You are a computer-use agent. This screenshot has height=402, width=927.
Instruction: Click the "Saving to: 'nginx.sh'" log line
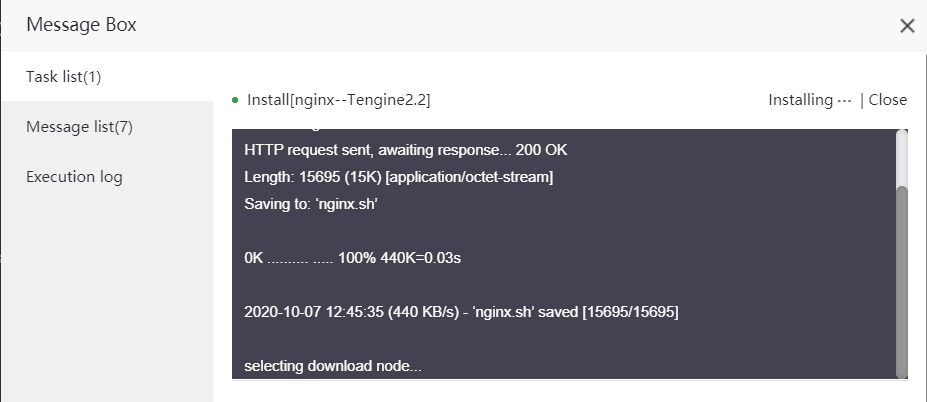pos(324,204)
